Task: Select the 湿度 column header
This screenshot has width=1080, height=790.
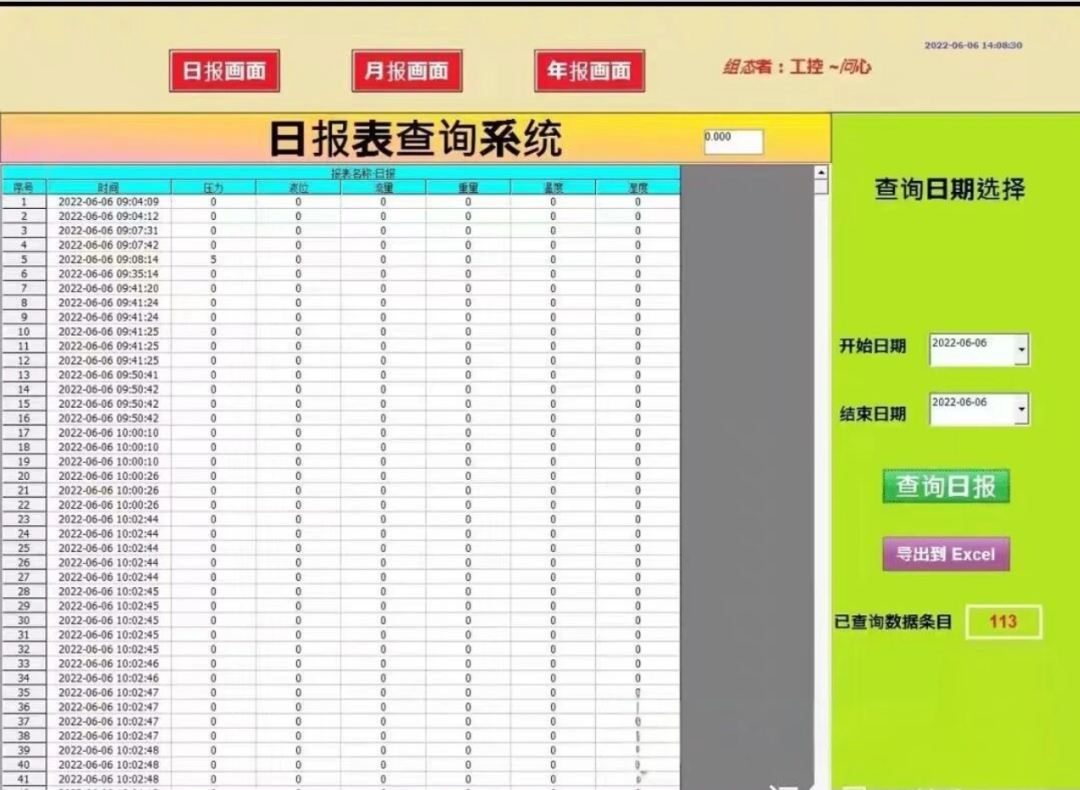Action: (638, 187)
